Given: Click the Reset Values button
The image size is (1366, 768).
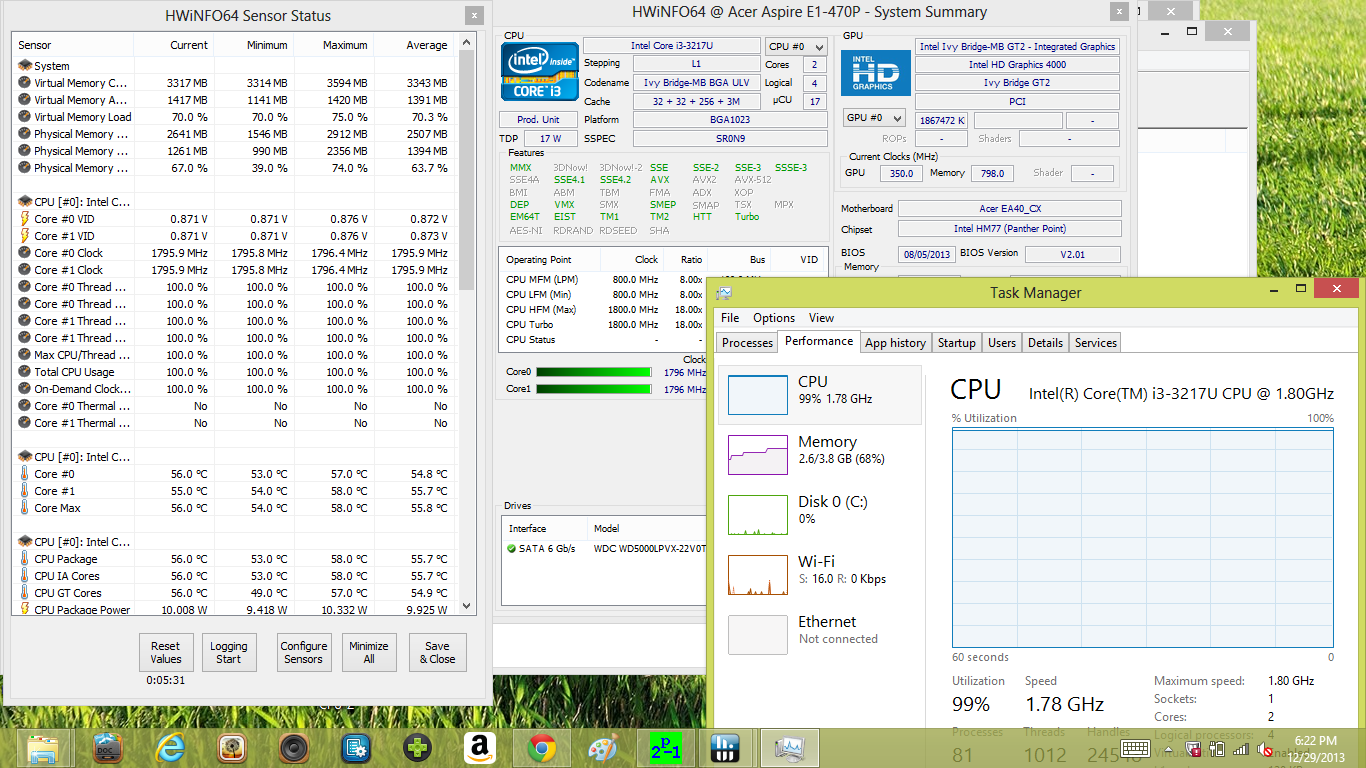Looking at the screenshot, I should tap(166, 652).
